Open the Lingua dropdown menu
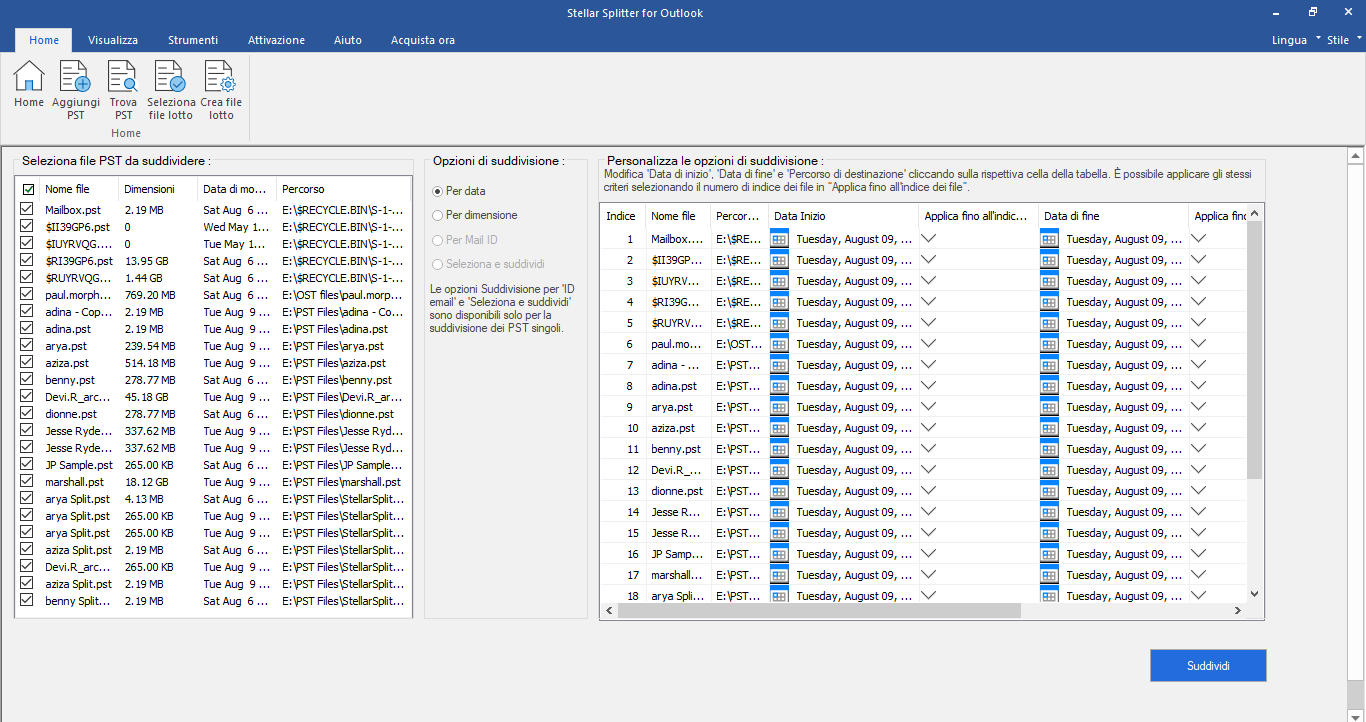The width and height of the screenshot is (1366, 722). [1296, 40]
